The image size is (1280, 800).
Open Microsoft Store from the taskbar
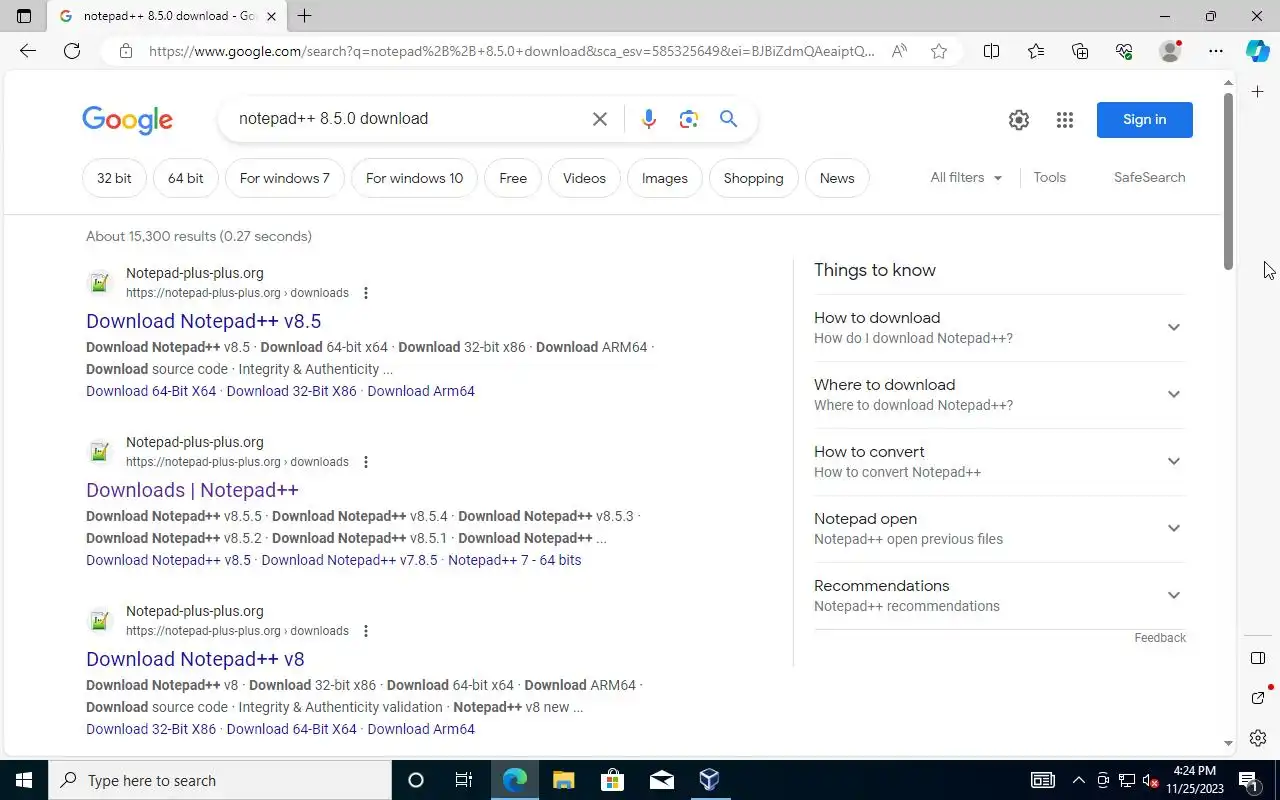(612, 780)
